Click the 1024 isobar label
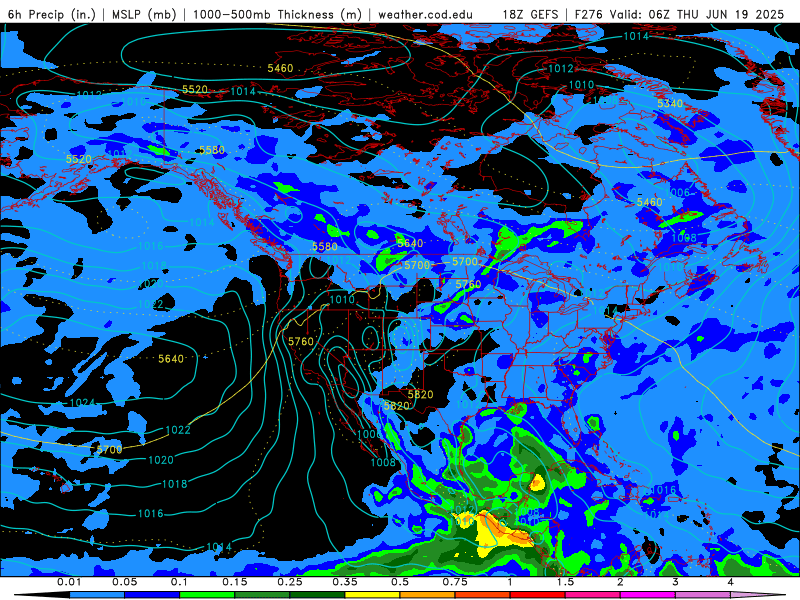 point(82,403)
